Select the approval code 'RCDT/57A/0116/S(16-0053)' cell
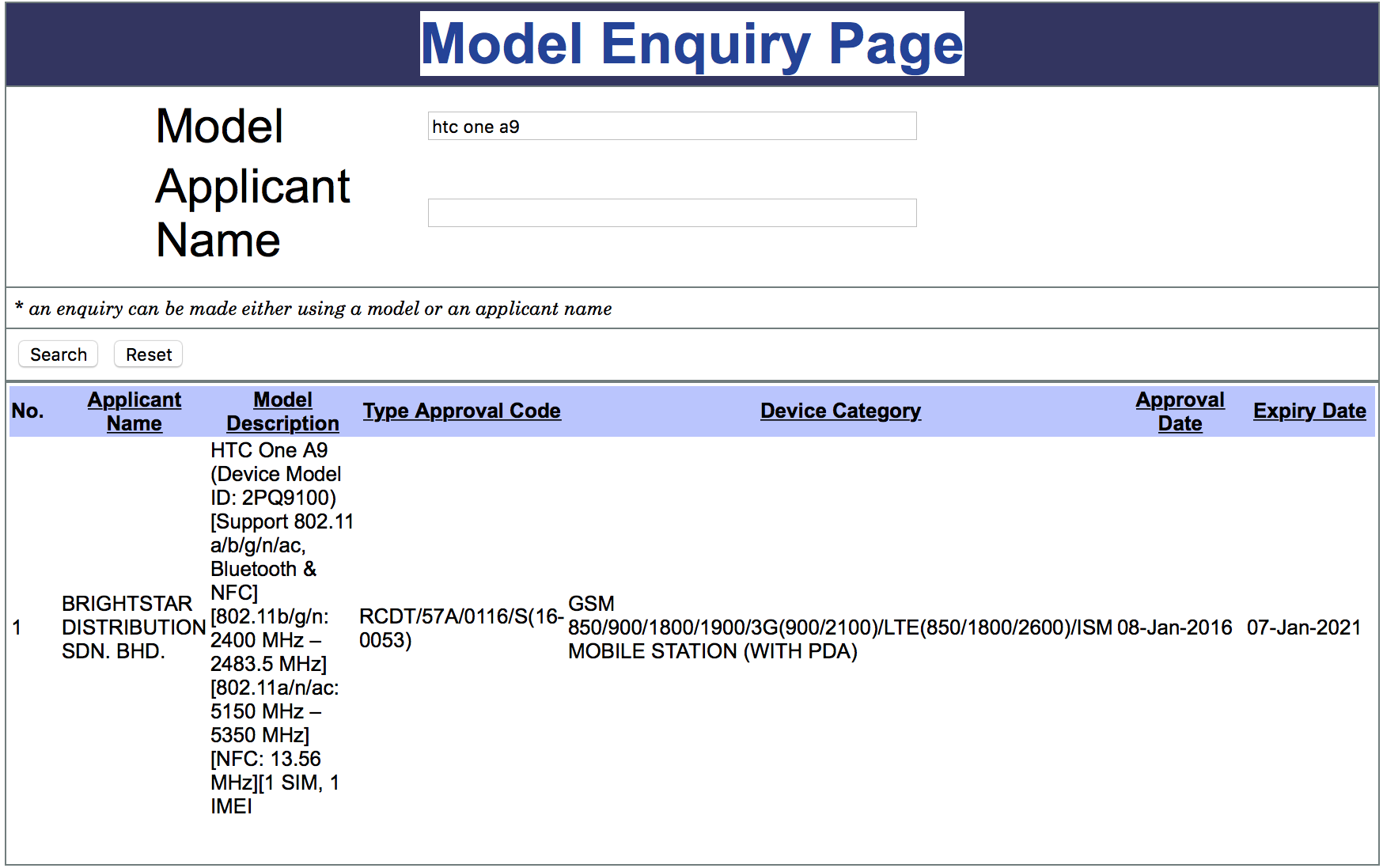This screenshot has width=1383, height=868. coord(461,627)
